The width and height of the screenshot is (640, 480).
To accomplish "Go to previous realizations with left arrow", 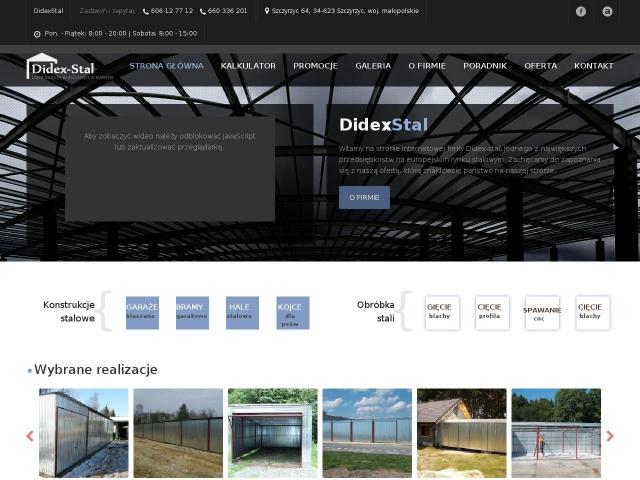I will (x=30, y=436).
